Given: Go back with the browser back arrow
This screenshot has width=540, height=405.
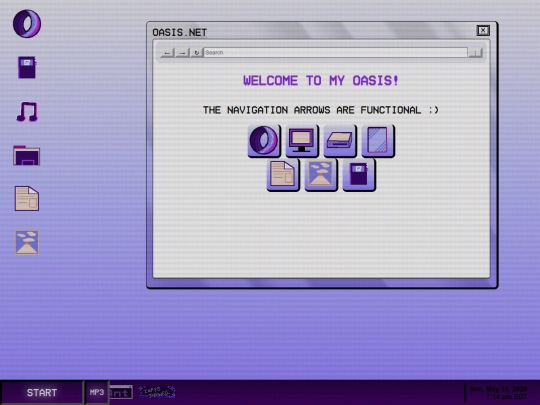Looking at the screenshot, I should [x=167, y=53].
